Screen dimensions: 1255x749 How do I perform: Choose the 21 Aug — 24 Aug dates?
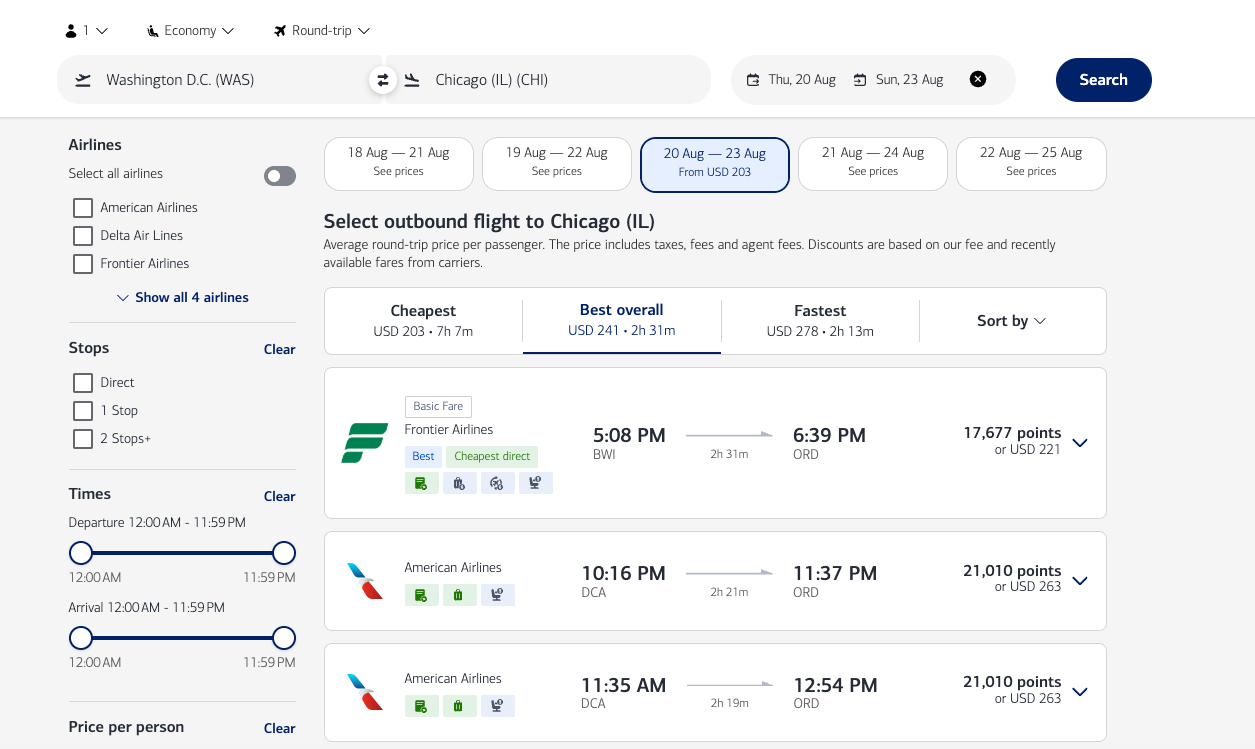[873, 164]
